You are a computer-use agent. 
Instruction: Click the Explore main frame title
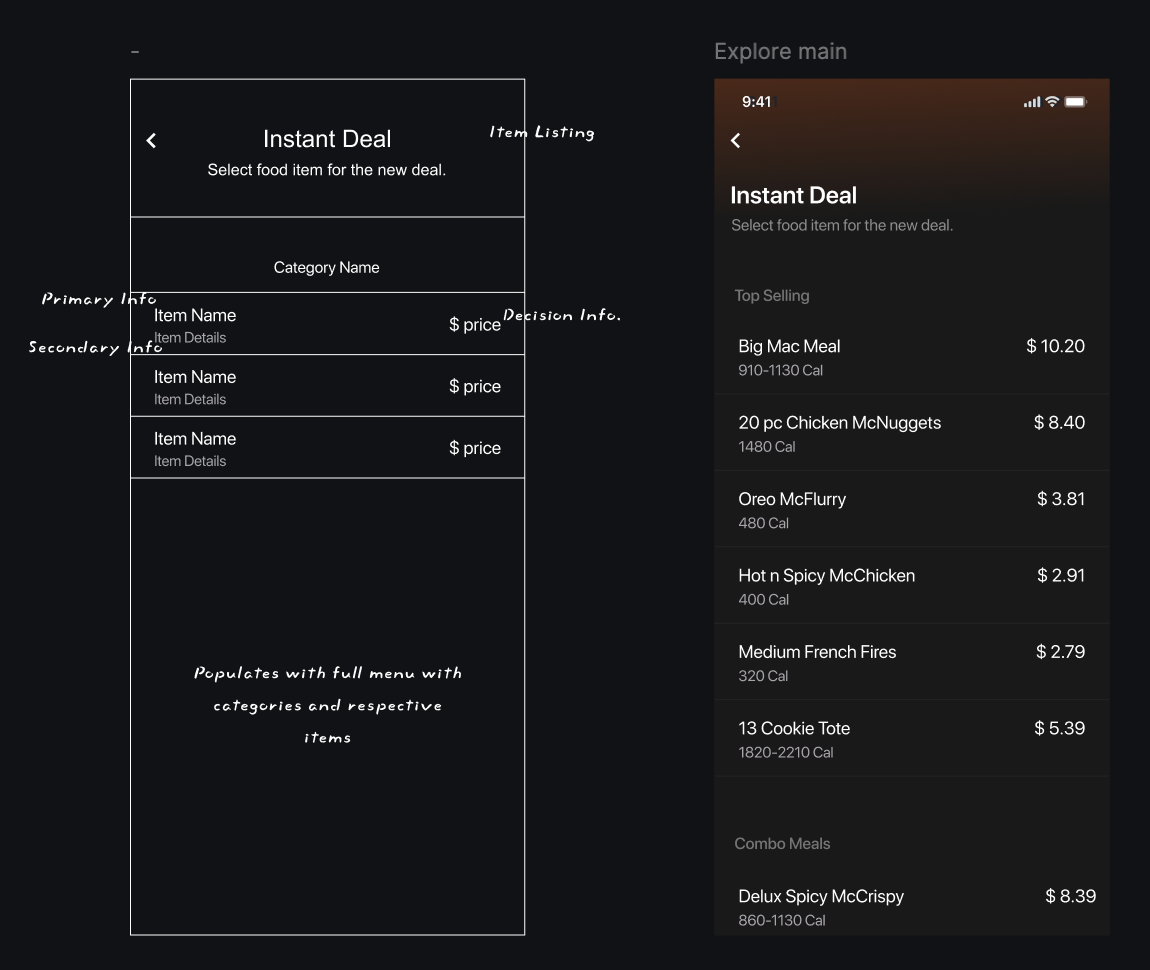point(780,51)
